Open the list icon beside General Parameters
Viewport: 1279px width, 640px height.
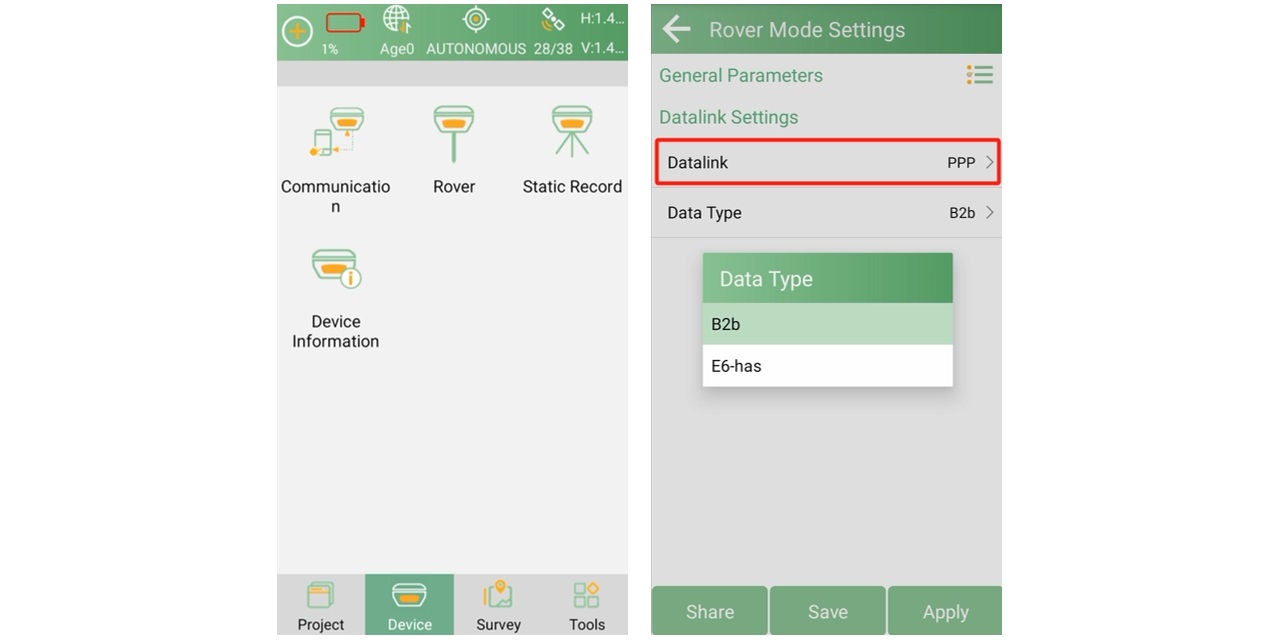pos(979,75)
